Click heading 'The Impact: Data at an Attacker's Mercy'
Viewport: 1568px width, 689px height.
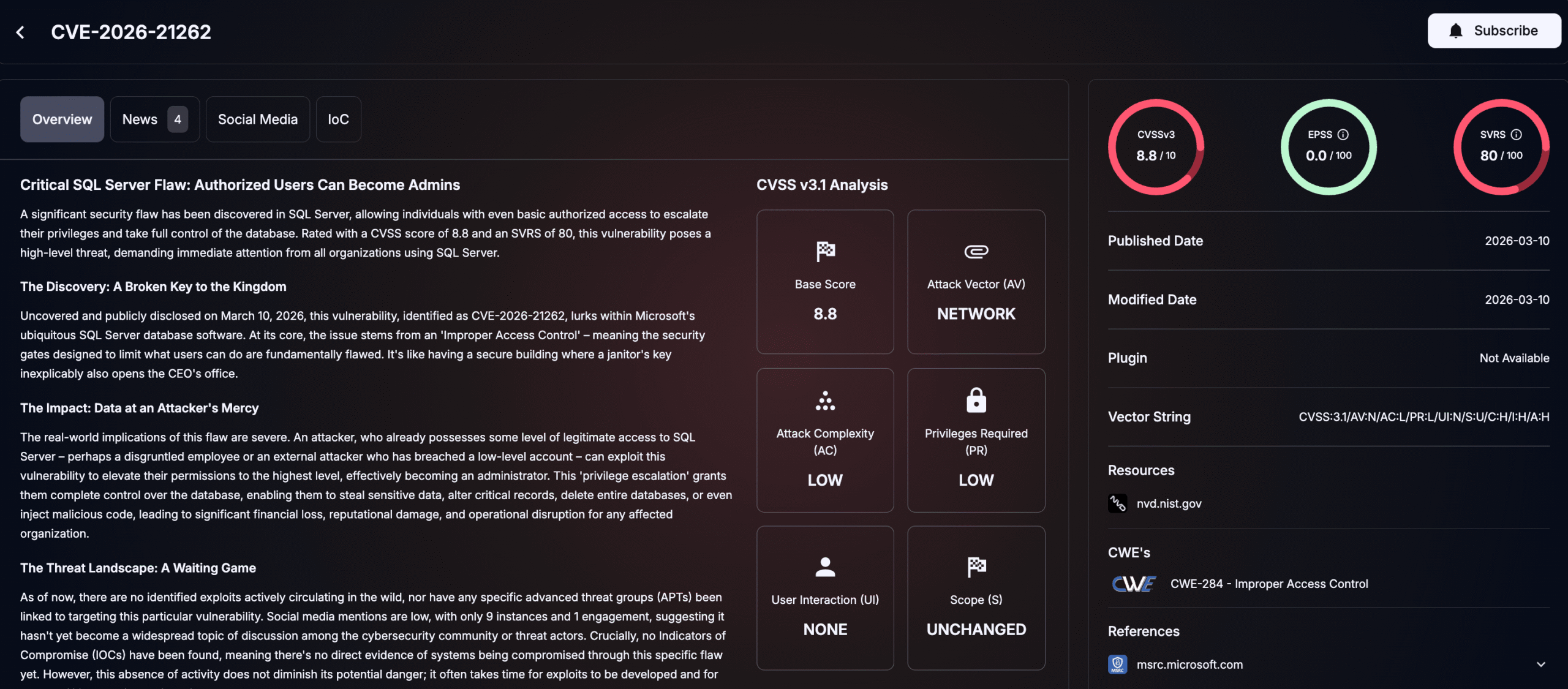tap(139, 408)
